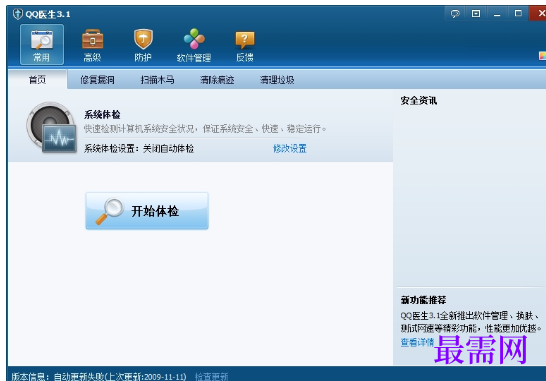Close the QQ医生 window
Image resolution: width=546 pixels, height=381 pixels.
(539, 13)
